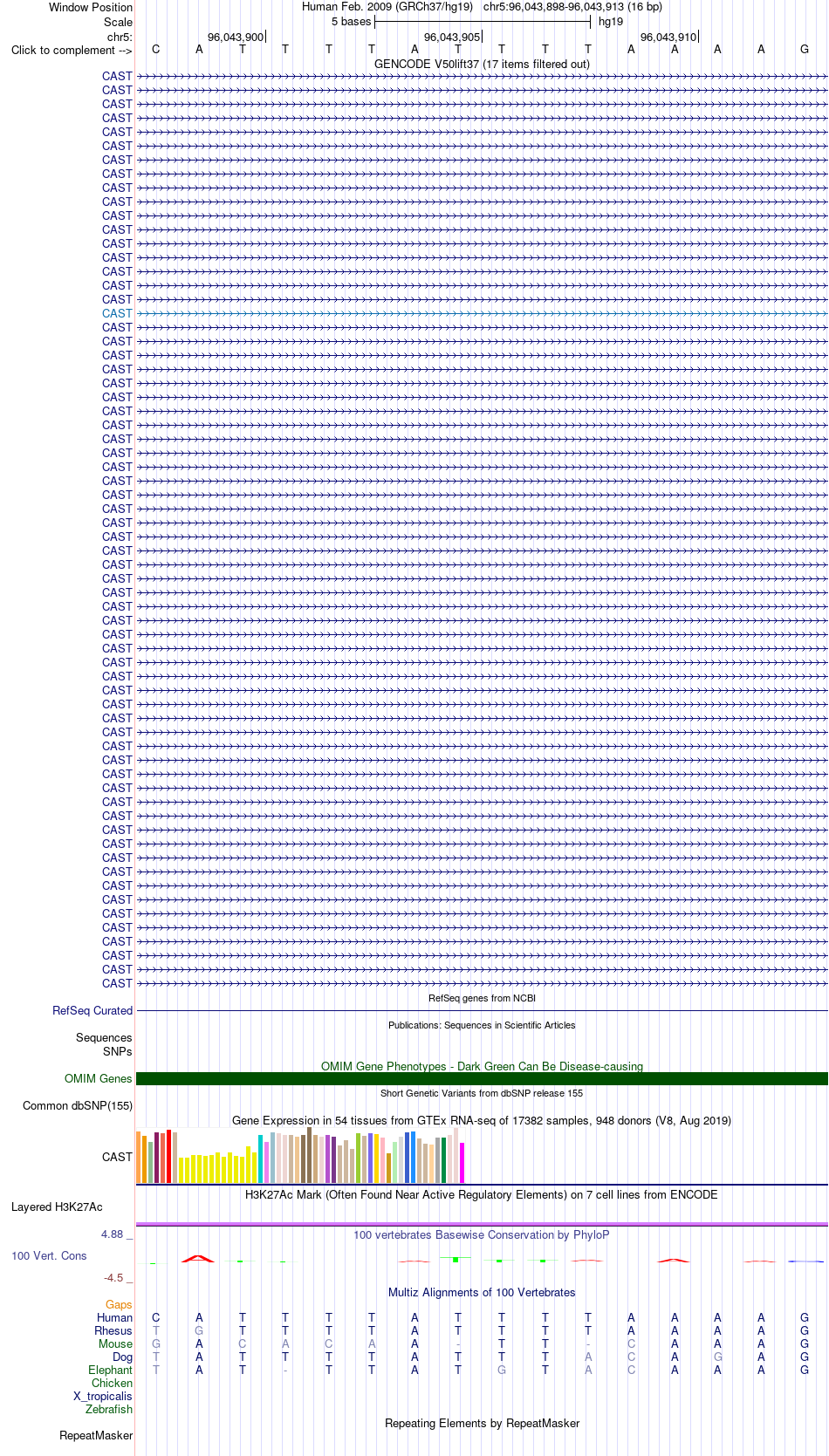
Task: Select the Elephant species label
Action: tap(110, 1370)
